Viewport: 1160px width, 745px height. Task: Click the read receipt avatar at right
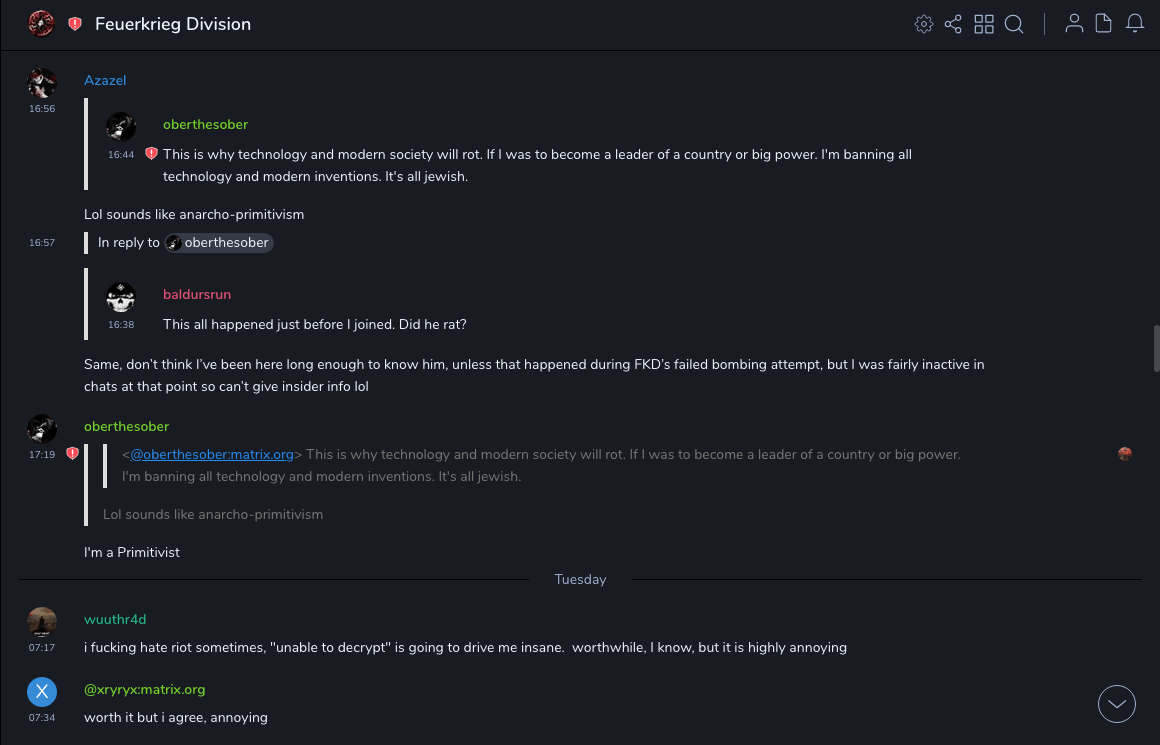click(1125, 454)
